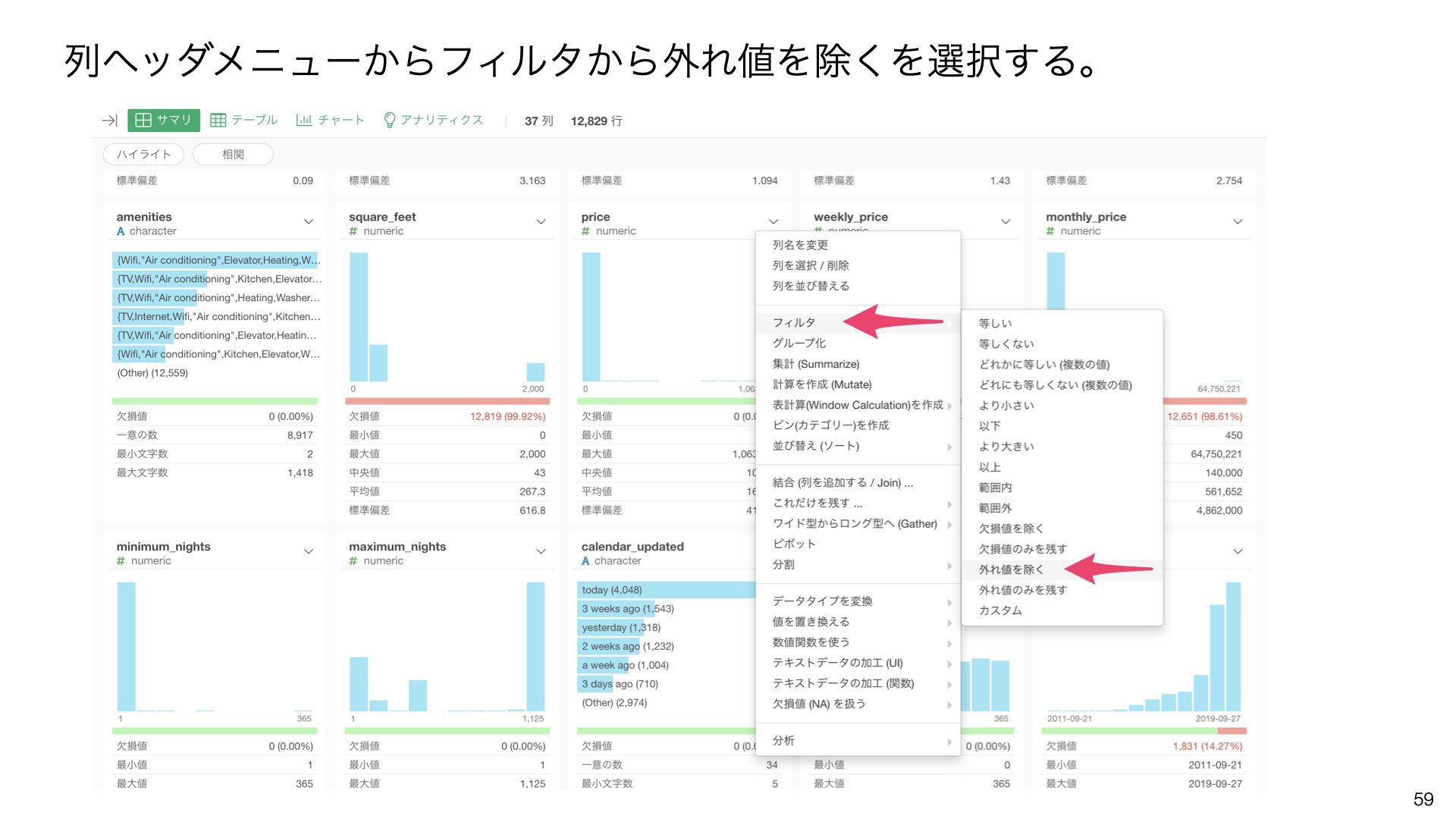Choose フィルタ in the column menu
The image size is (1456, 819).
pos(858,322)
